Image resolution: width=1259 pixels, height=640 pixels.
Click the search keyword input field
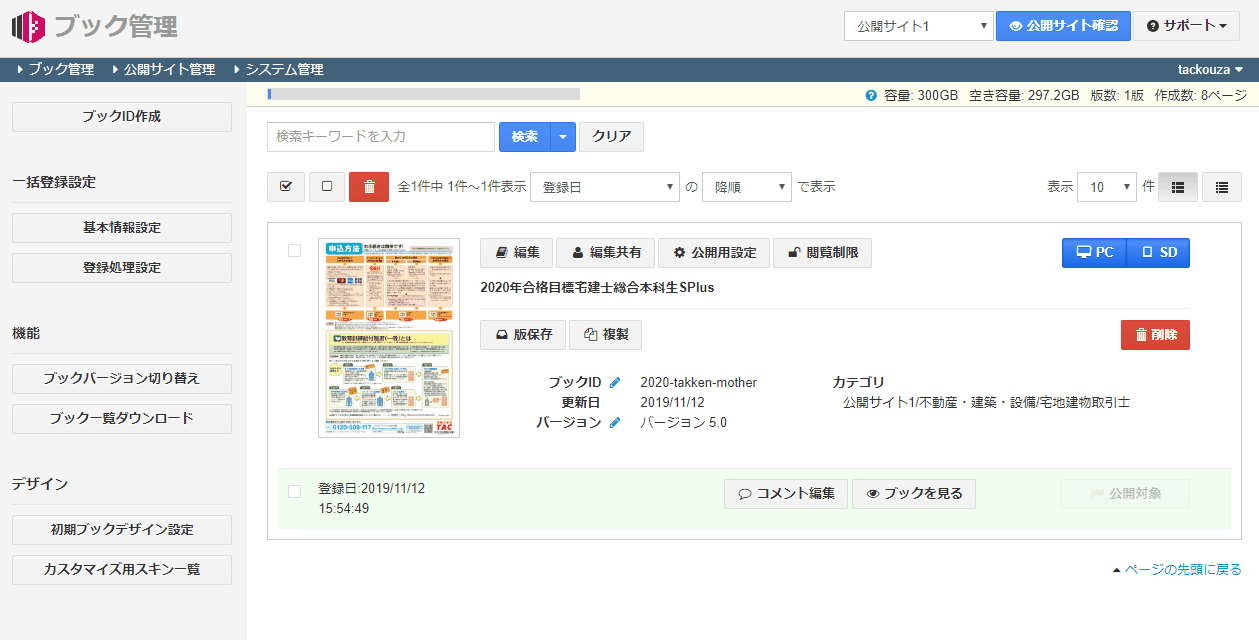click(381, 137)
